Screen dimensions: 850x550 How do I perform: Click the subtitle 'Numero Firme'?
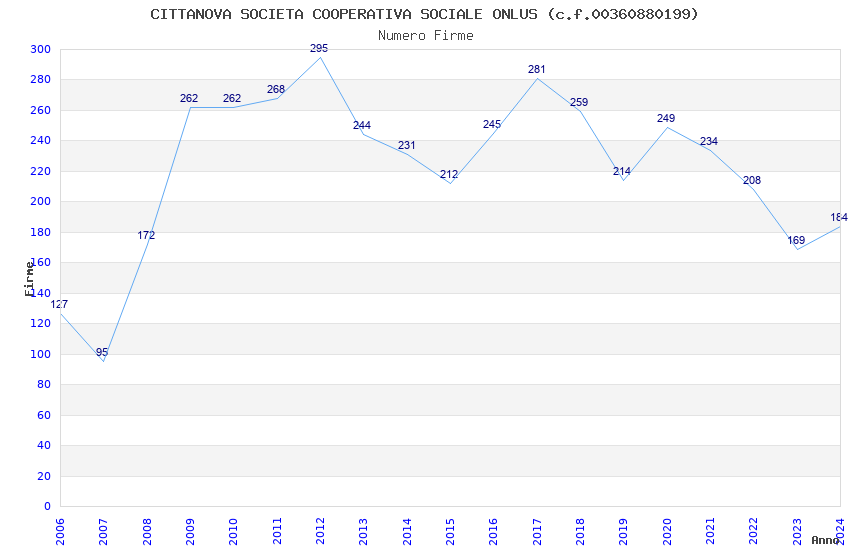coord(426,36)
